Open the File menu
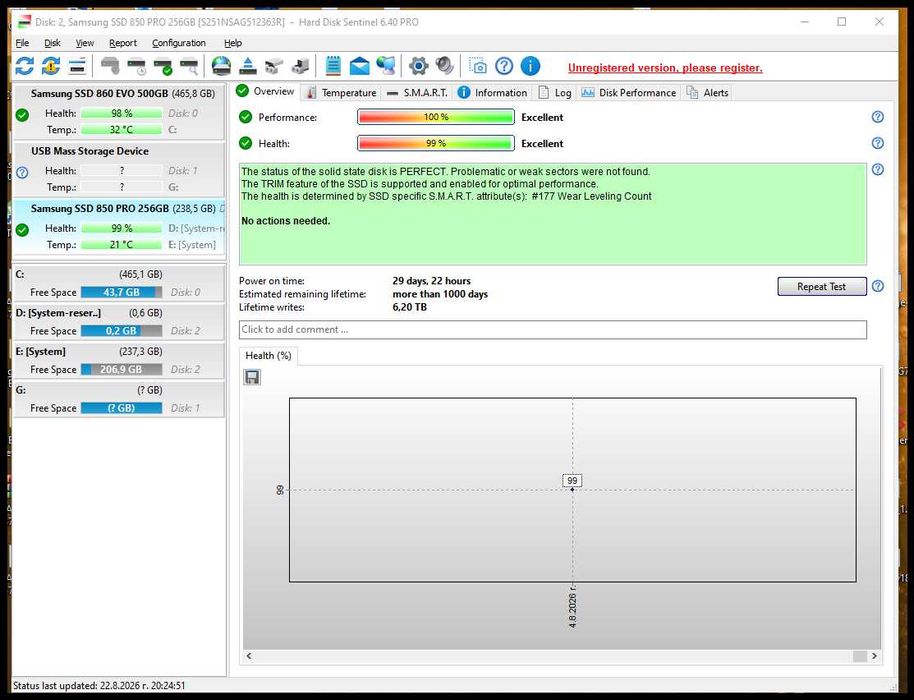914x700 pixels. click(x=22, y=43)
